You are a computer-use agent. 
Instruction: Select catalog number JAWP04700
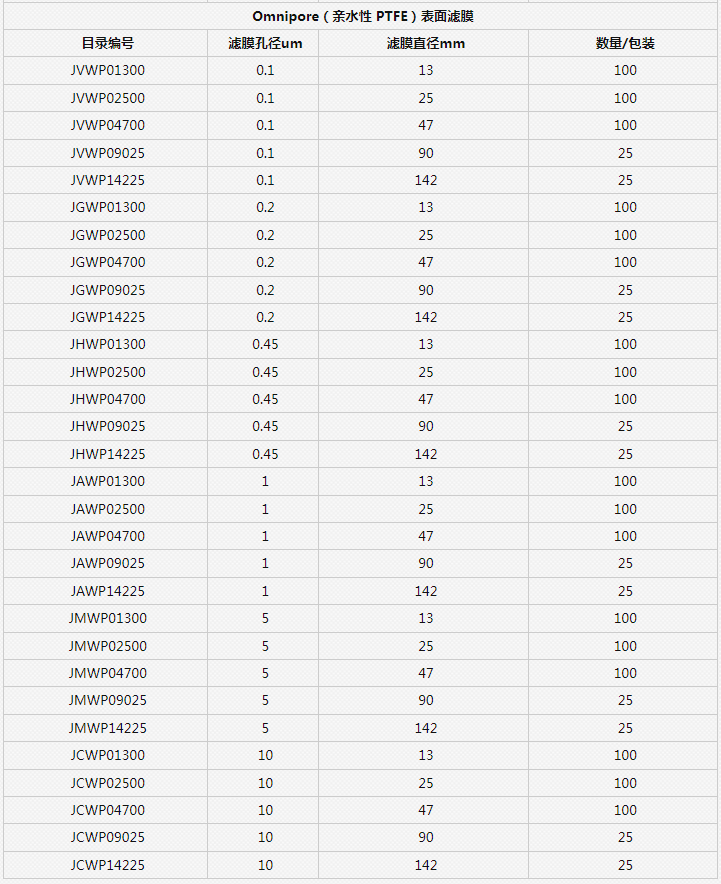108,536
